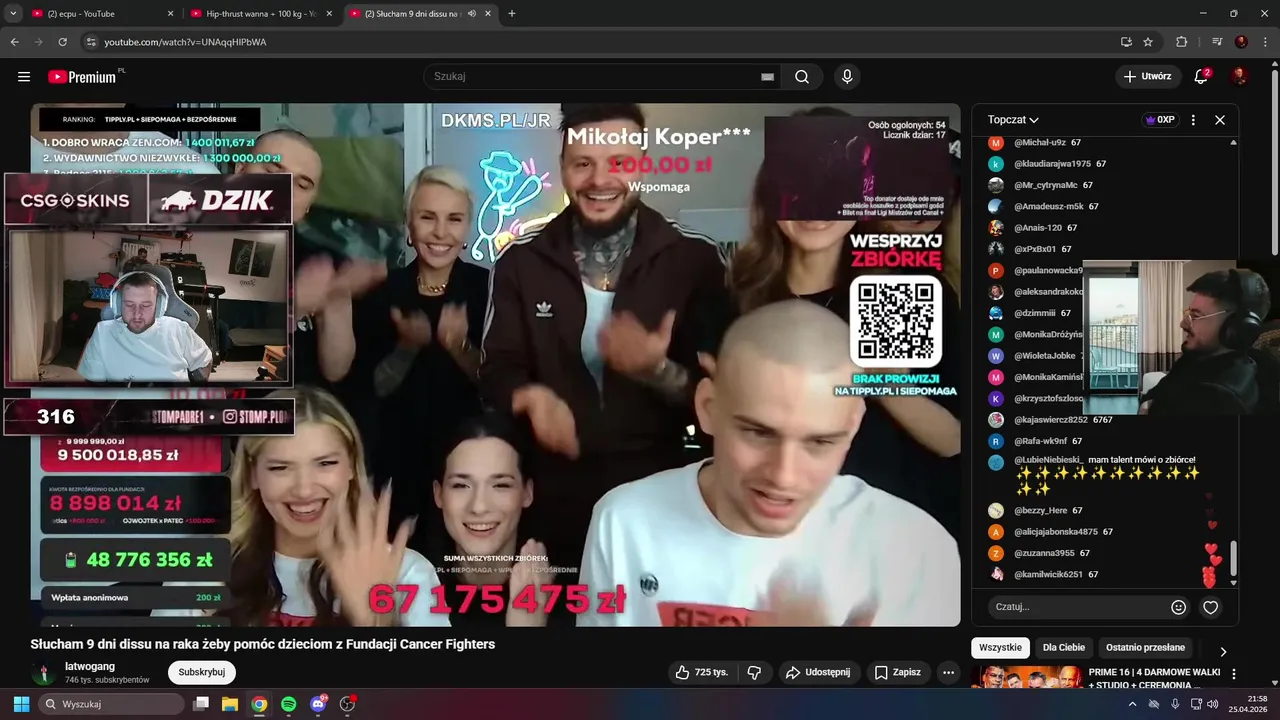
Task: Open the tab search dropdown arrow
Action: click(13, 14)
